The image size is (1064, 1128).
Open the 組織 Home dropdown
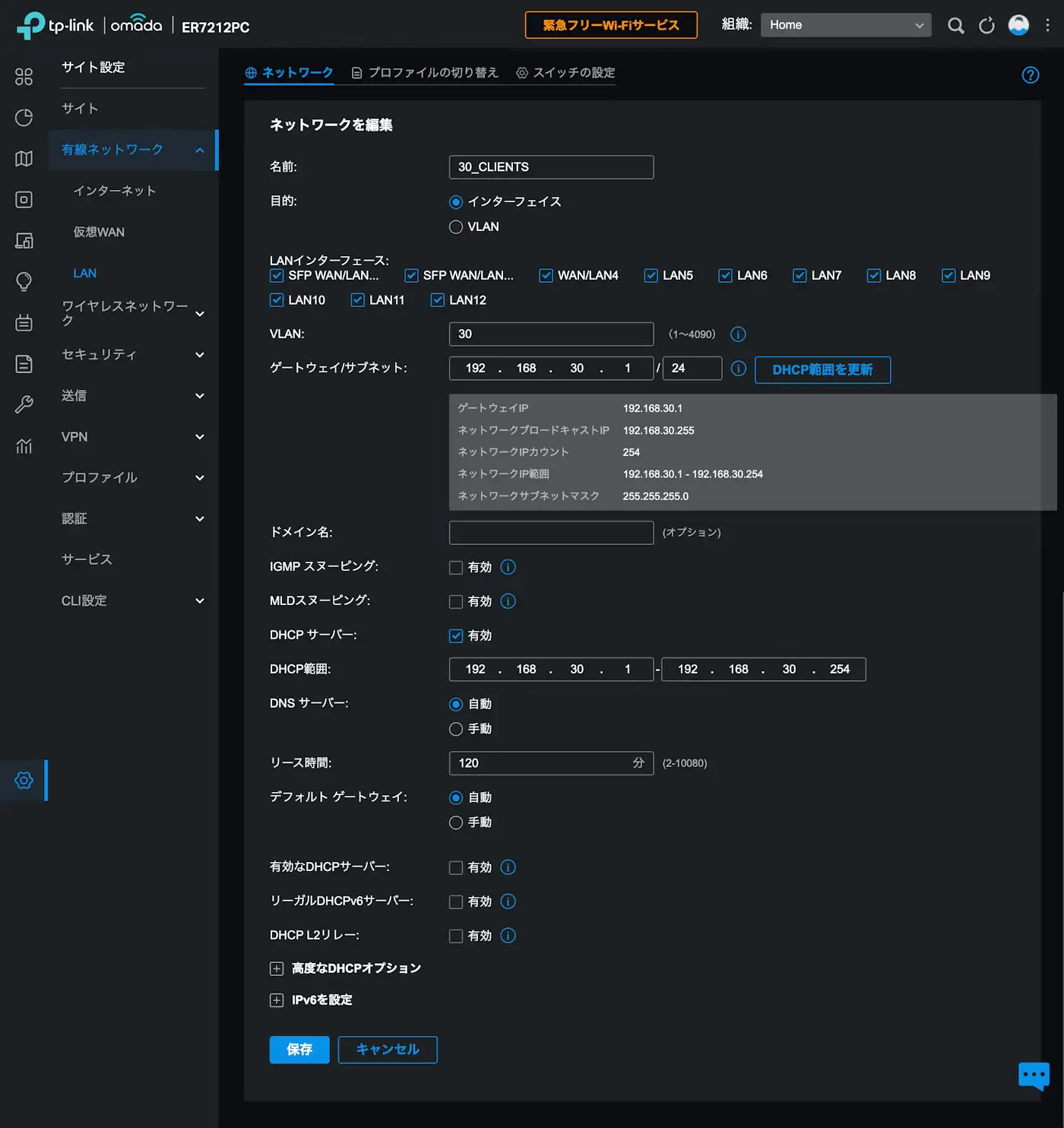[845, 25]
